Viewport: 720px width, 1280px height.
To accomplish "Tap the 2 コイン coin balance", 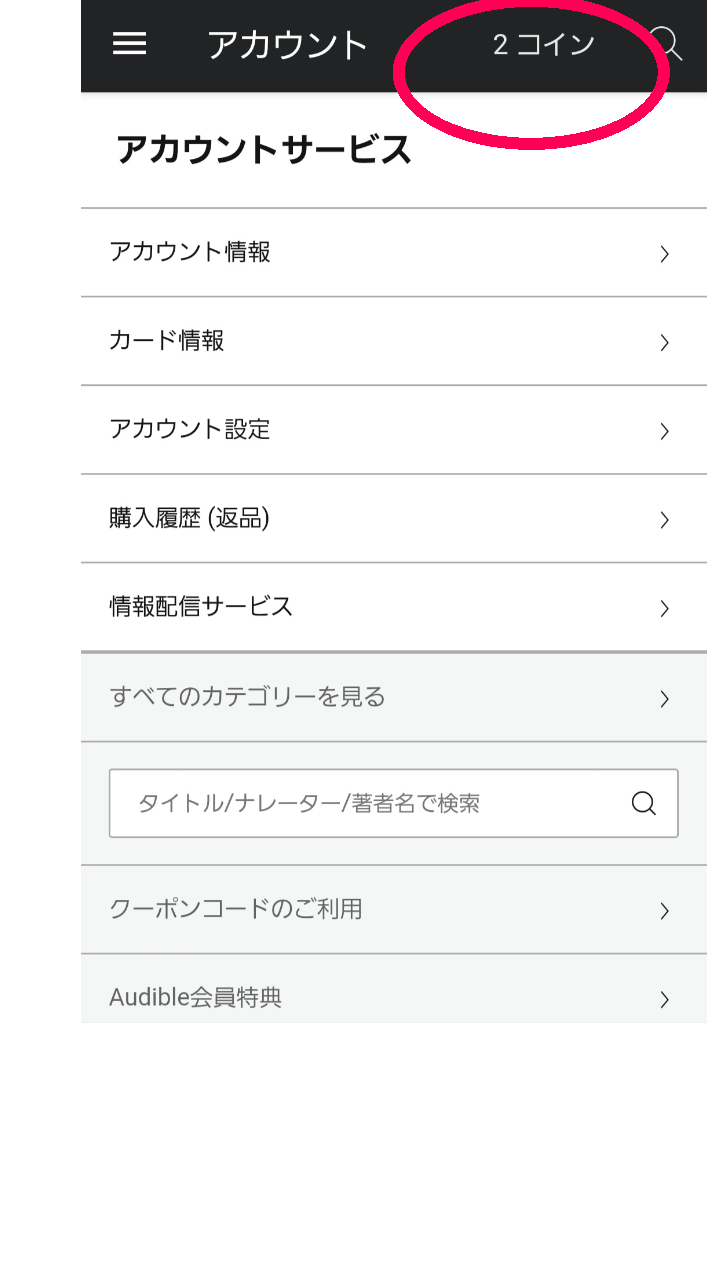I will [x=543, y=44].
